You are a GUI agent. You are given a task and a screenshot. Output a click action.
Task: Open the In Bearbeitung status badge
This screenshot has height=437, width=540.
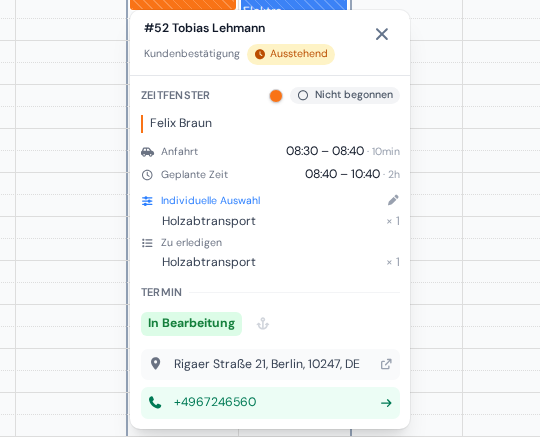(x=191, y=324)
